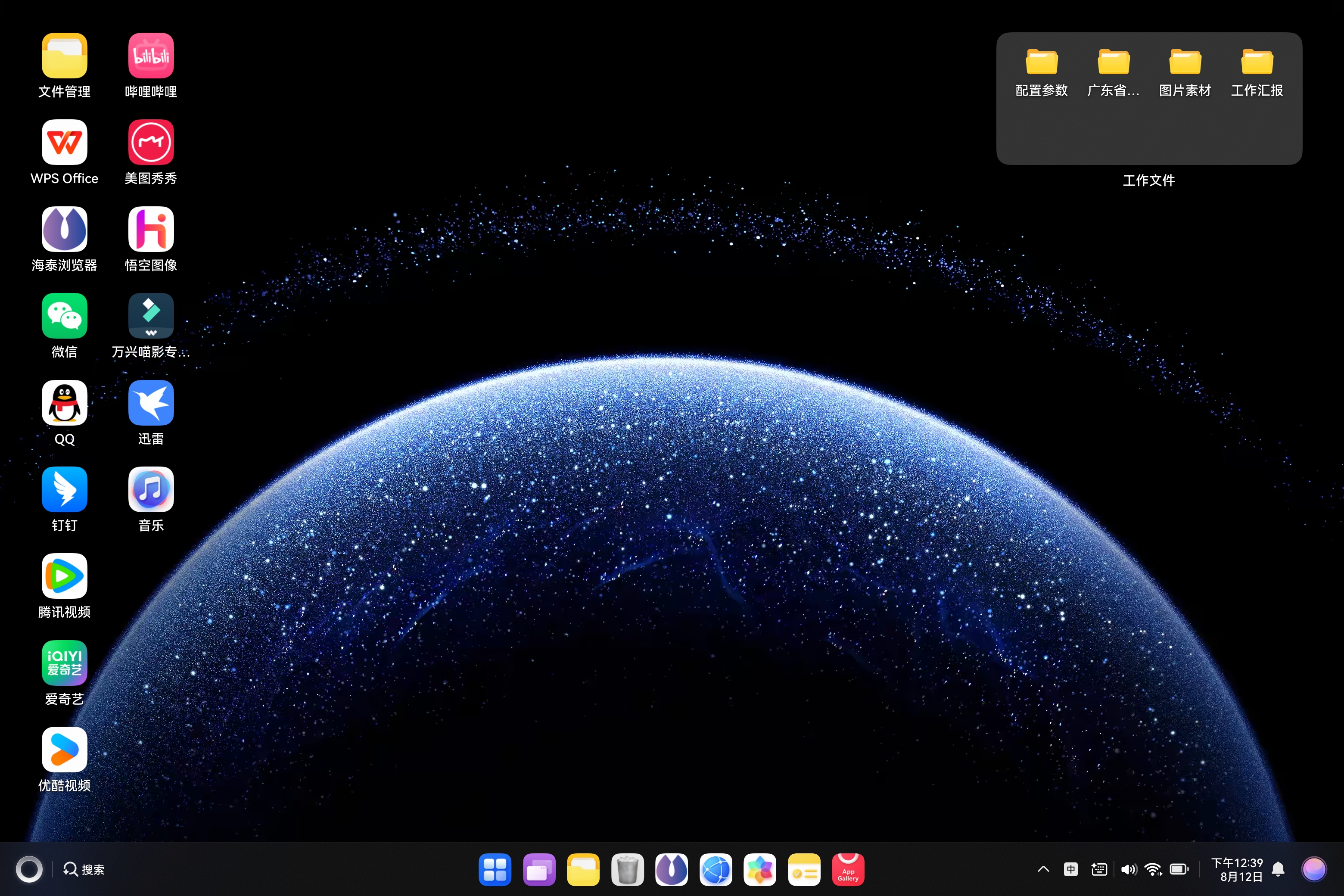Open the 文件管理 file manager desktop icon
This screenshot has width=1344, height=896.
click(64, 56)
